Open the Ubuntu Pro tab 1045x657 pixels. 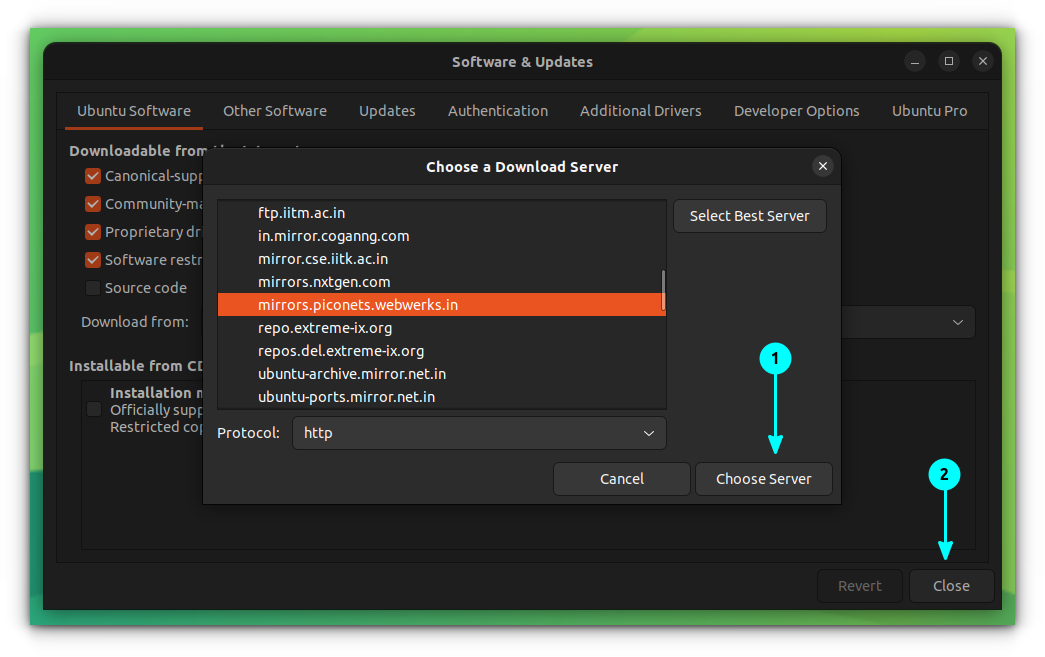pyautogui.click(x=929, y=111)
